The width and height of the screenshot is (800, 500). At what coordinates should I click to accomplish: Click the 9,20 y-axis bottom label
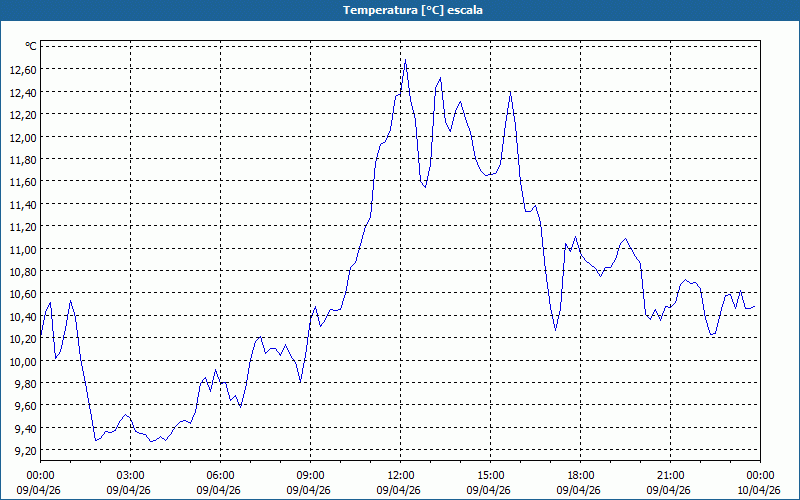pyautogui.click(x=25, y=451)
